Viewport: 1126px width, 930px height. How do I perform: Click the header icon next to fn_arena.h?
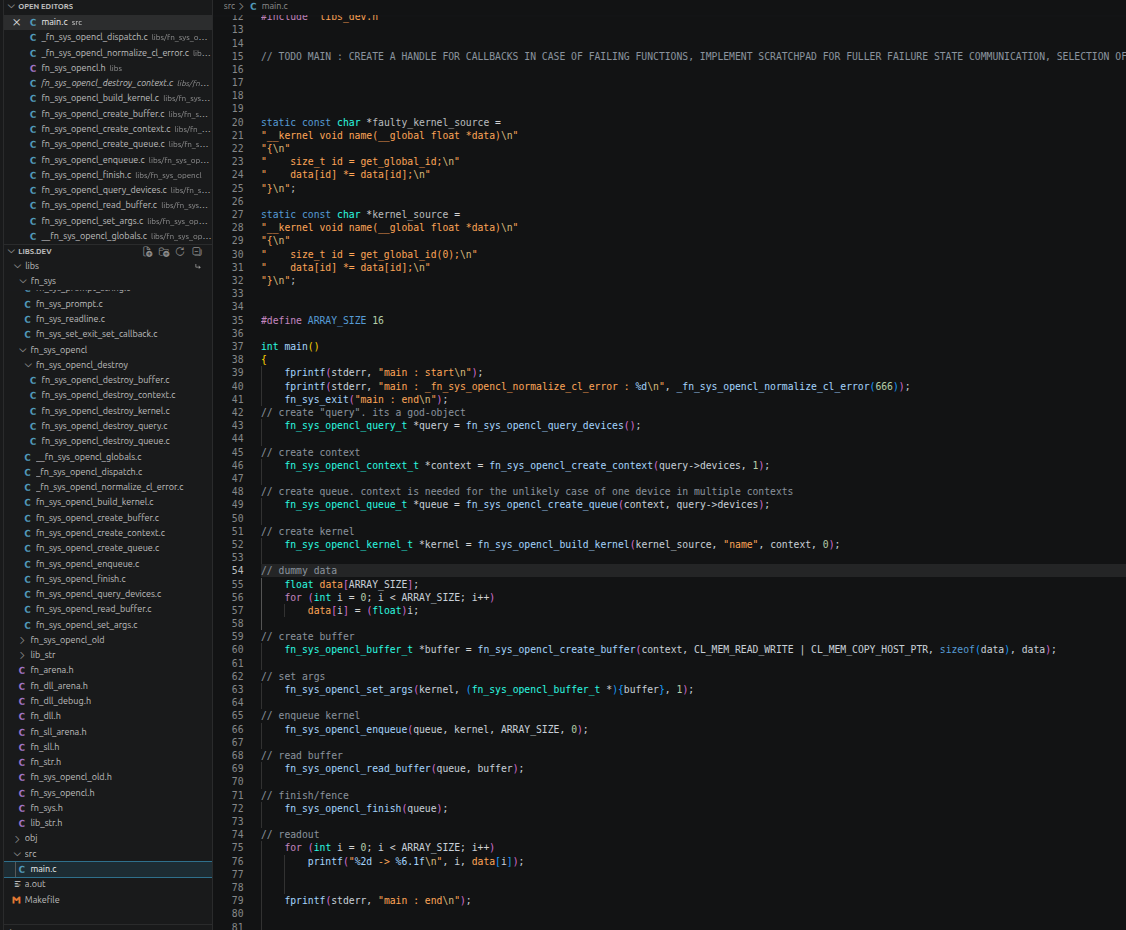tap(22, 670)
